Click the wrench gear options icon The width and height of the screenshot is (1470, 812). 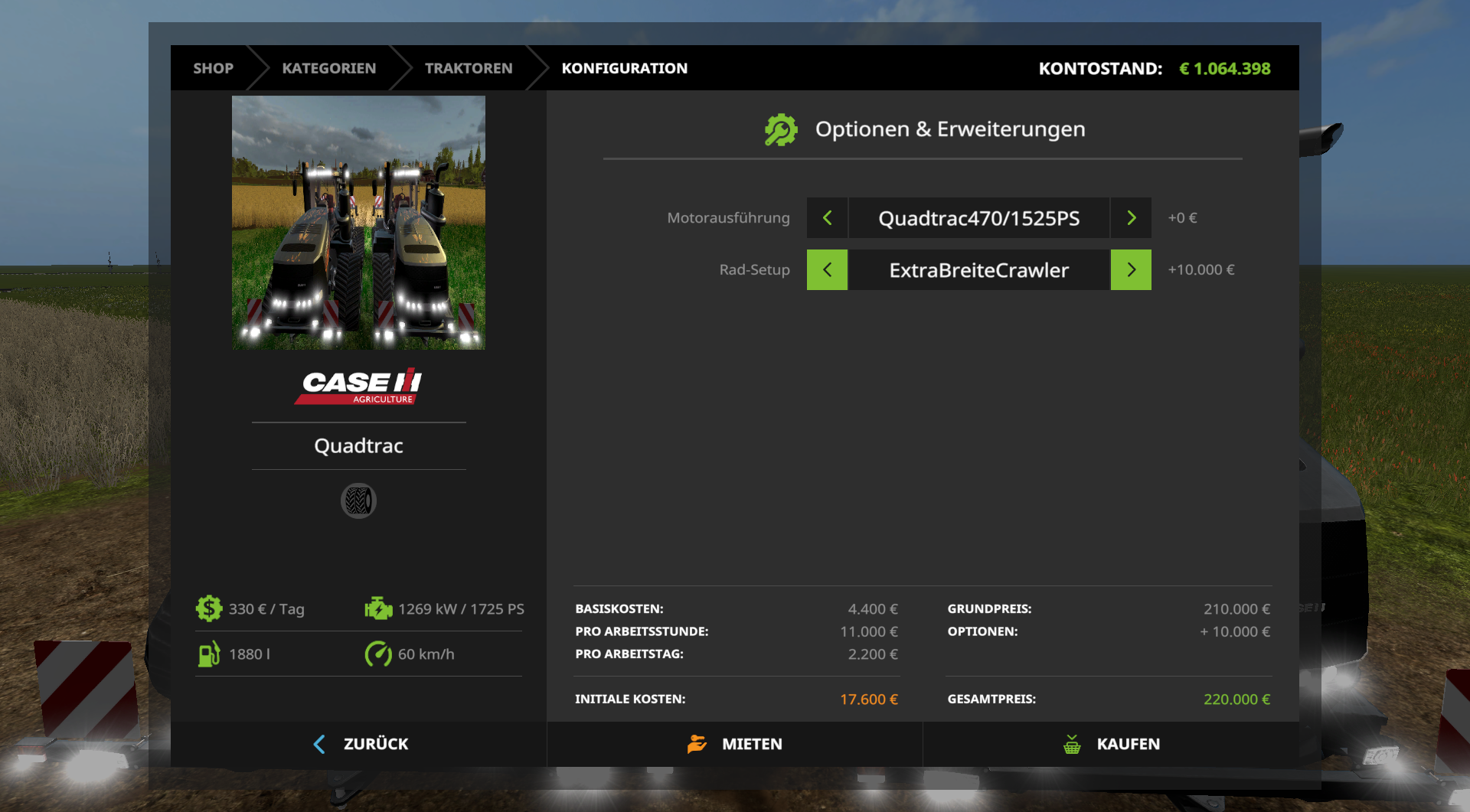point(781,129)
